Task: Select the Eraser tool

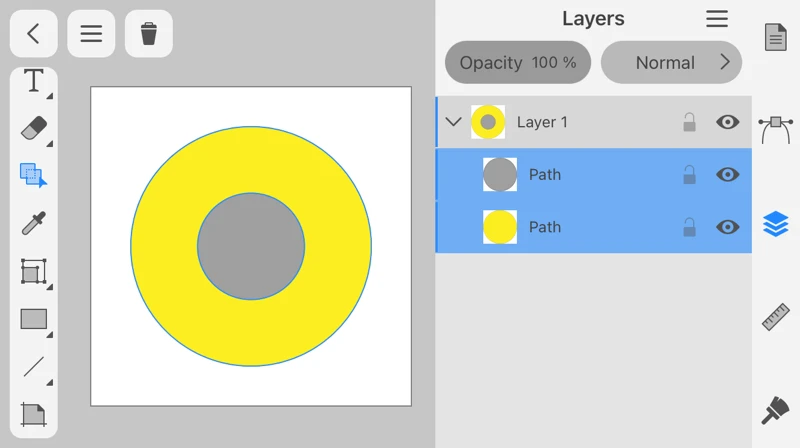Action: [34, 128]
